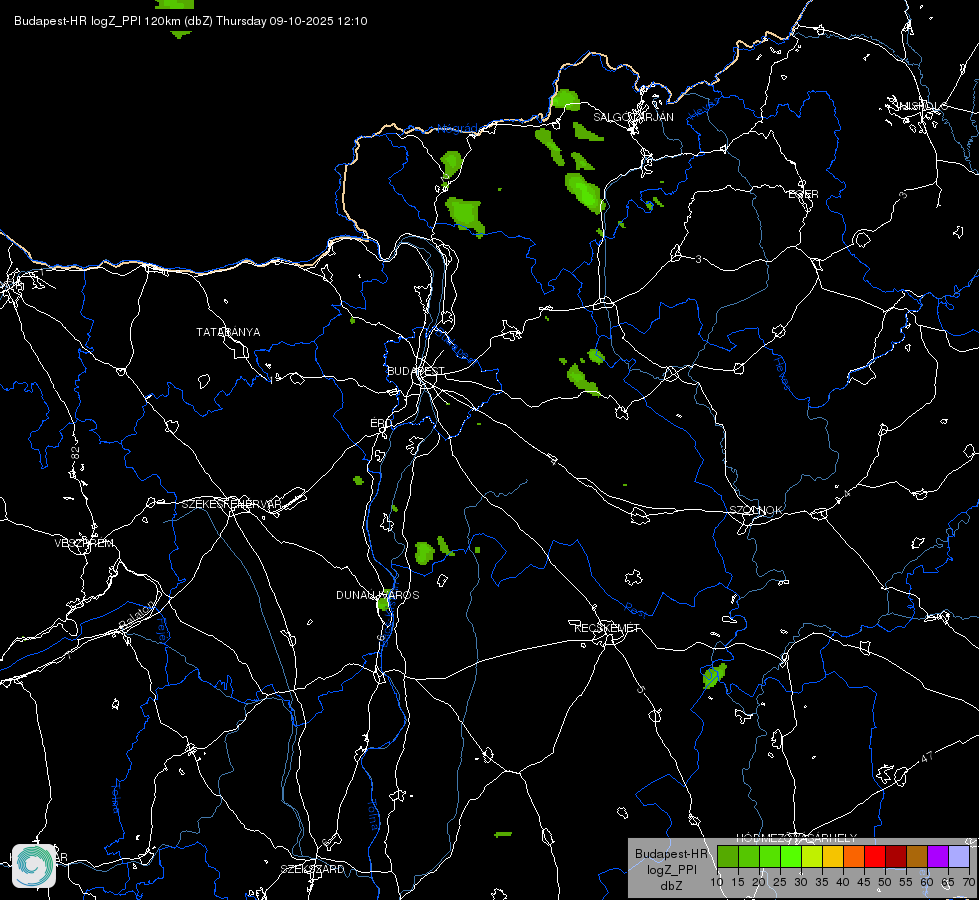Image resolution: width=979 pixels, height=900 pixels.
Task: Select the 25-30 dBZ bright green swatch
Action: (791, 856)
